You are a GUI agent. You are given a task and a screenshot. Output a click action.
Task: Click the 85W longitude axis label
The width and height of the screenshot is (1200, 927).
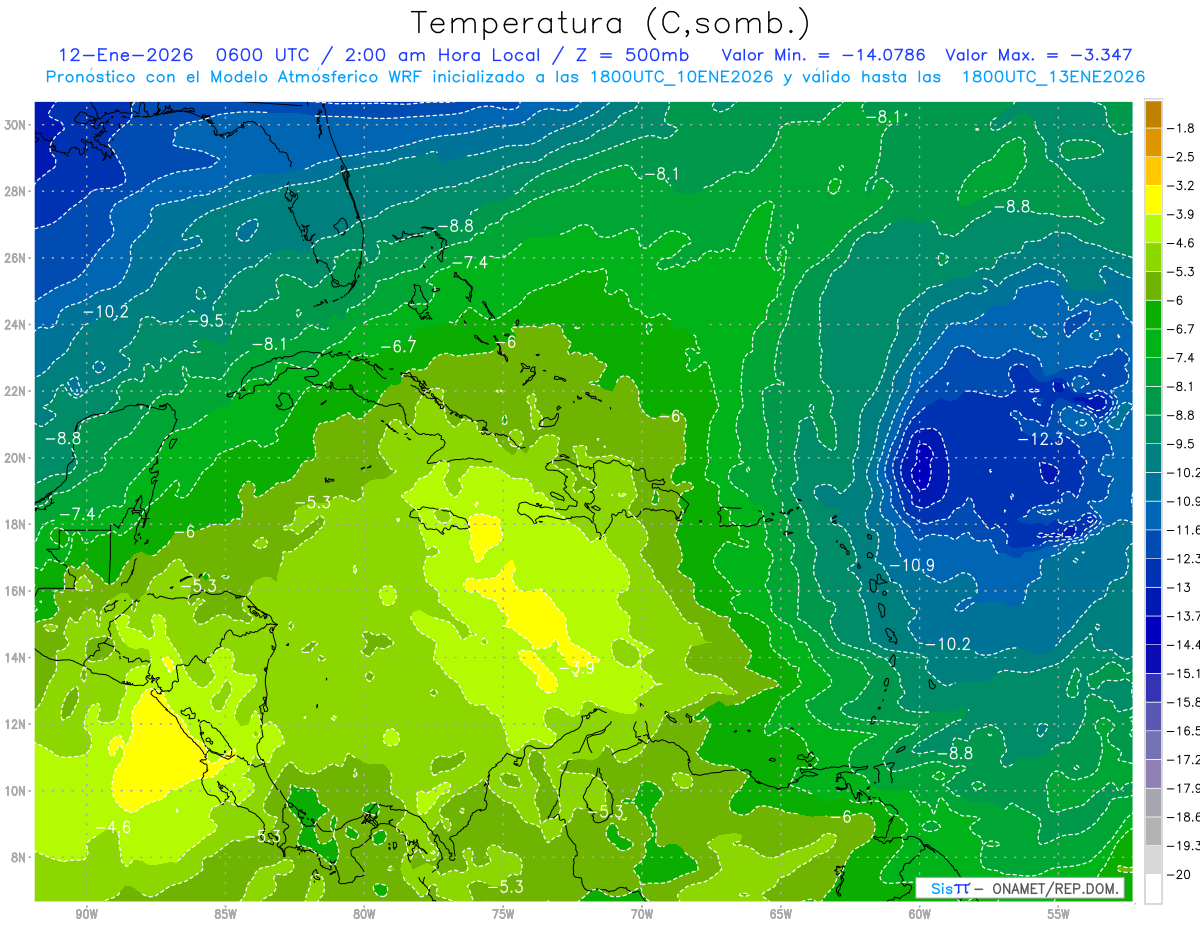[x=225, y=914]
